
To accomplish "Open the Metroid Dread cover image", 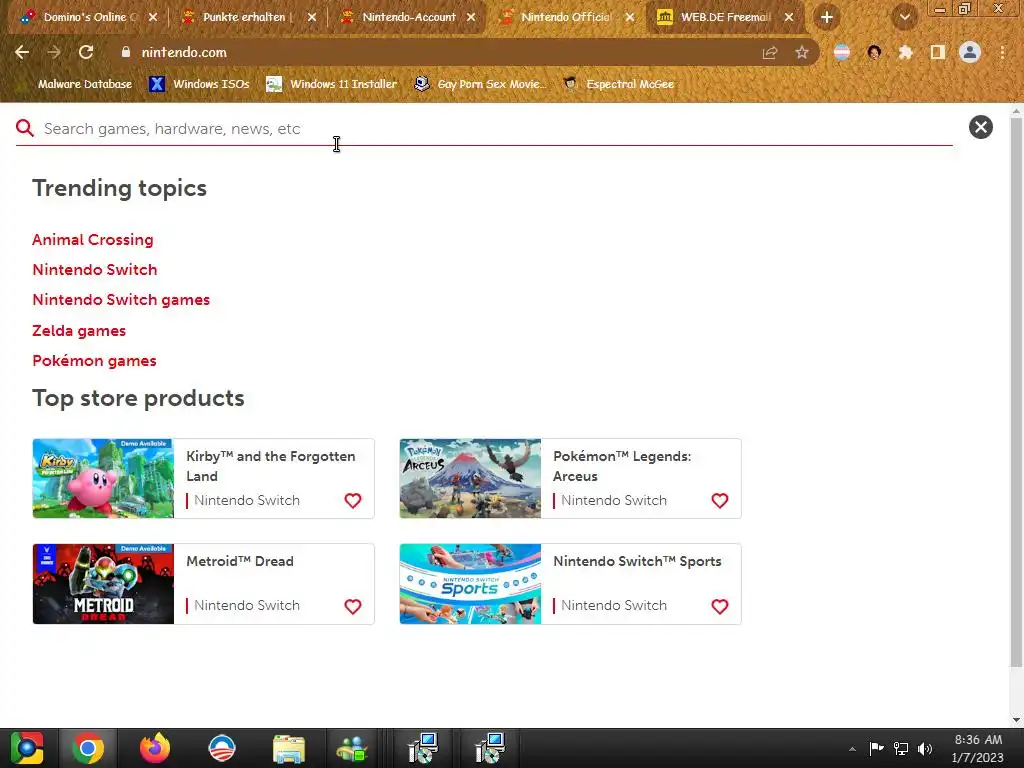I will click(103, 584).
